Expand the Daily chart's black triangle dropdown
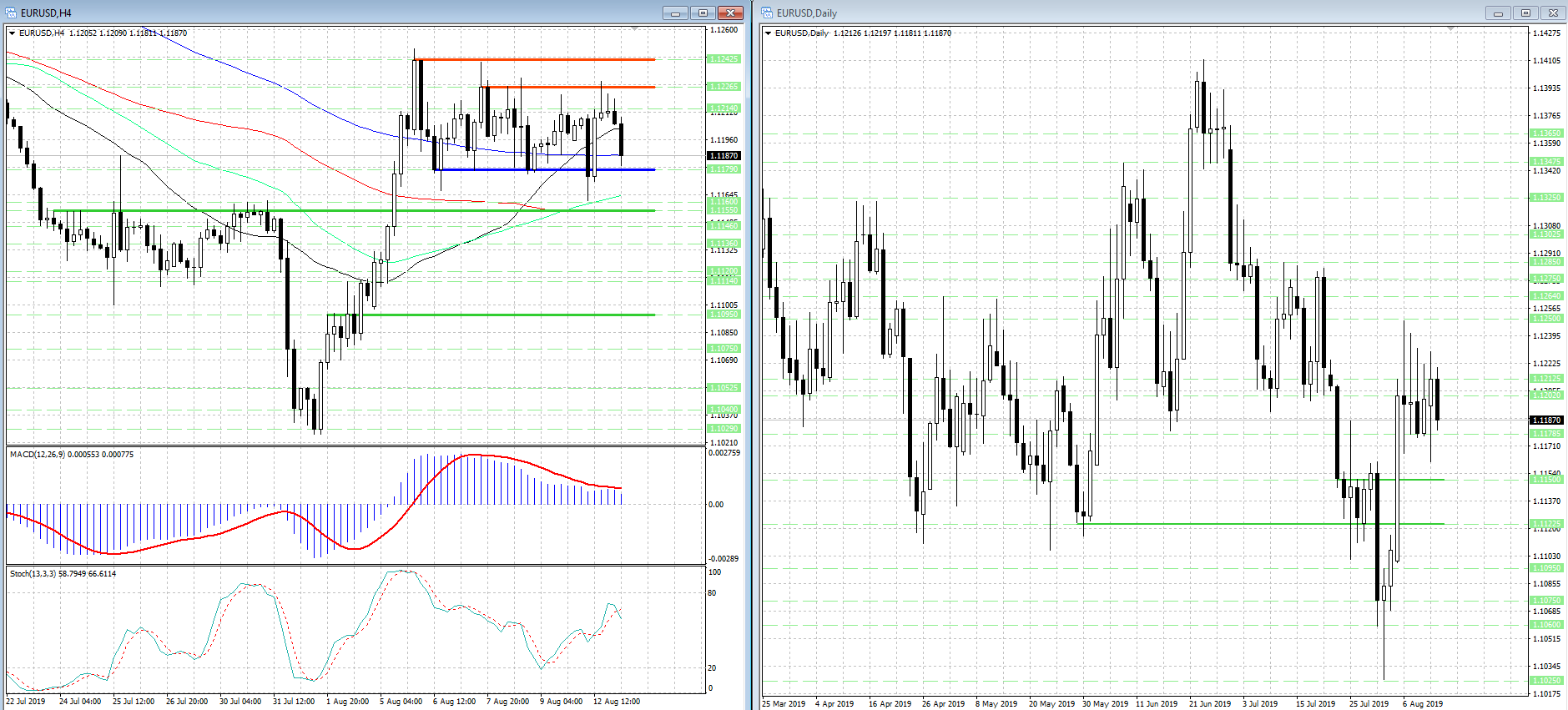This screenshot has width=1568, height=710. 769,33
